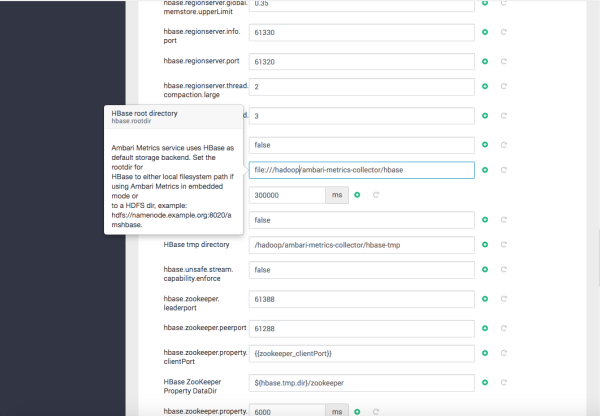Click the green plus icon beside the 300000 ms field

point(357,195)
